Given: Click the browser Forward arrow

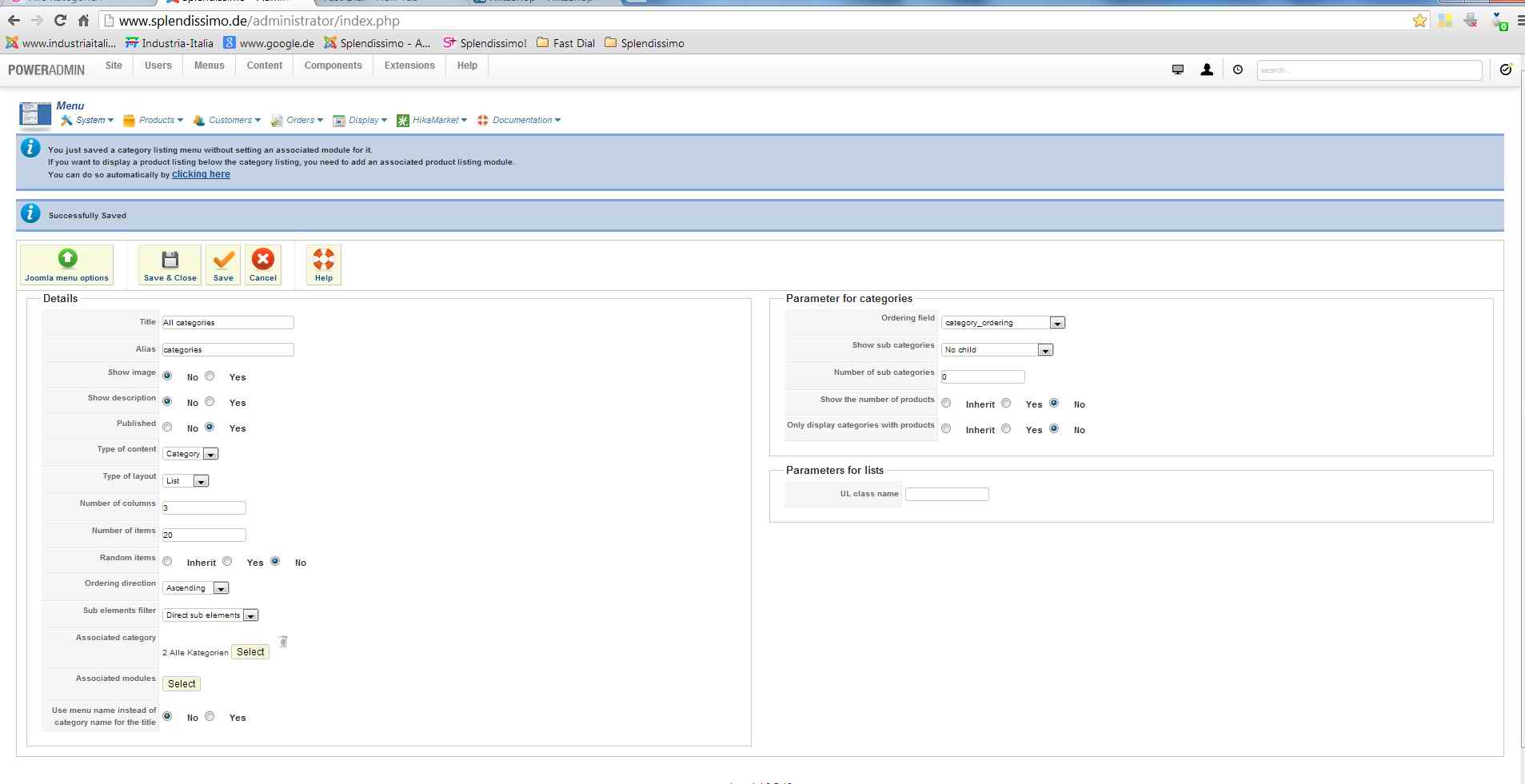Looking at the screenshot, I should point(36,21).
